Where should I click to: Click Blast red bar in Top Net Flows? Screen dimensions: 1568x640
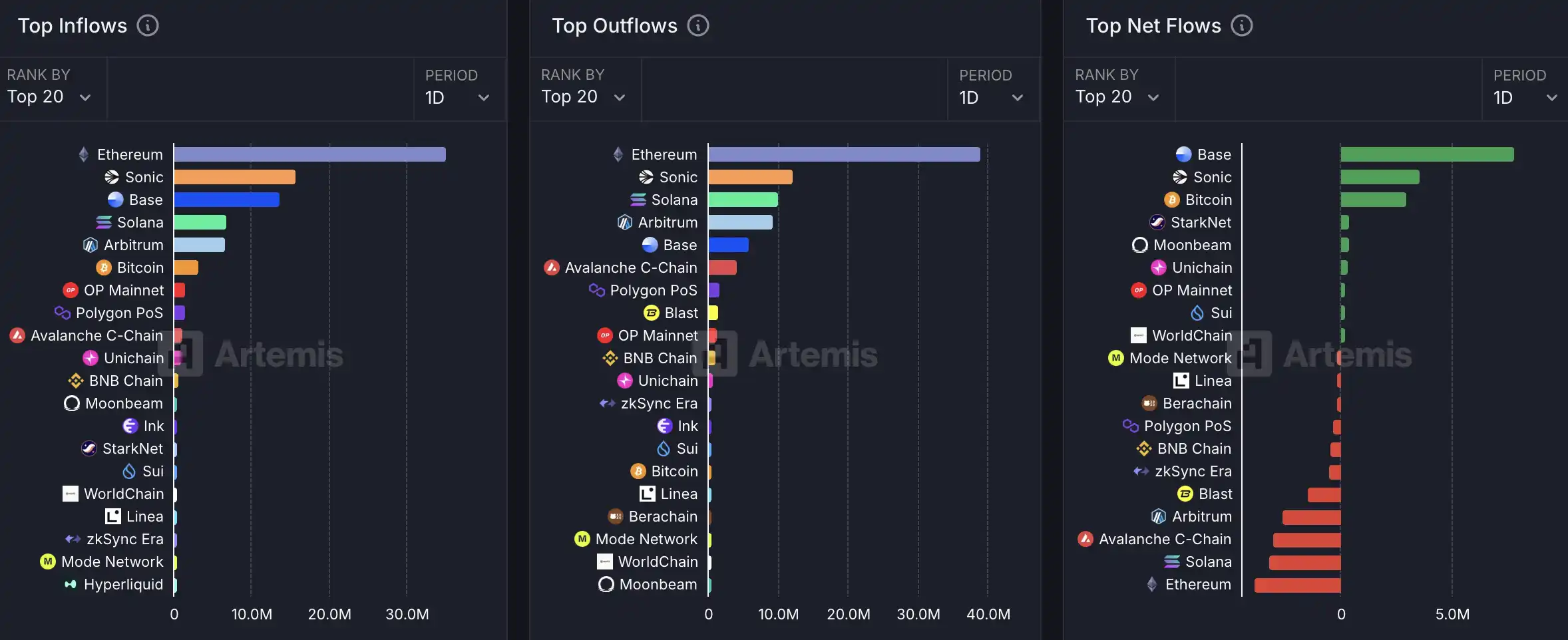click(1324, 495)
